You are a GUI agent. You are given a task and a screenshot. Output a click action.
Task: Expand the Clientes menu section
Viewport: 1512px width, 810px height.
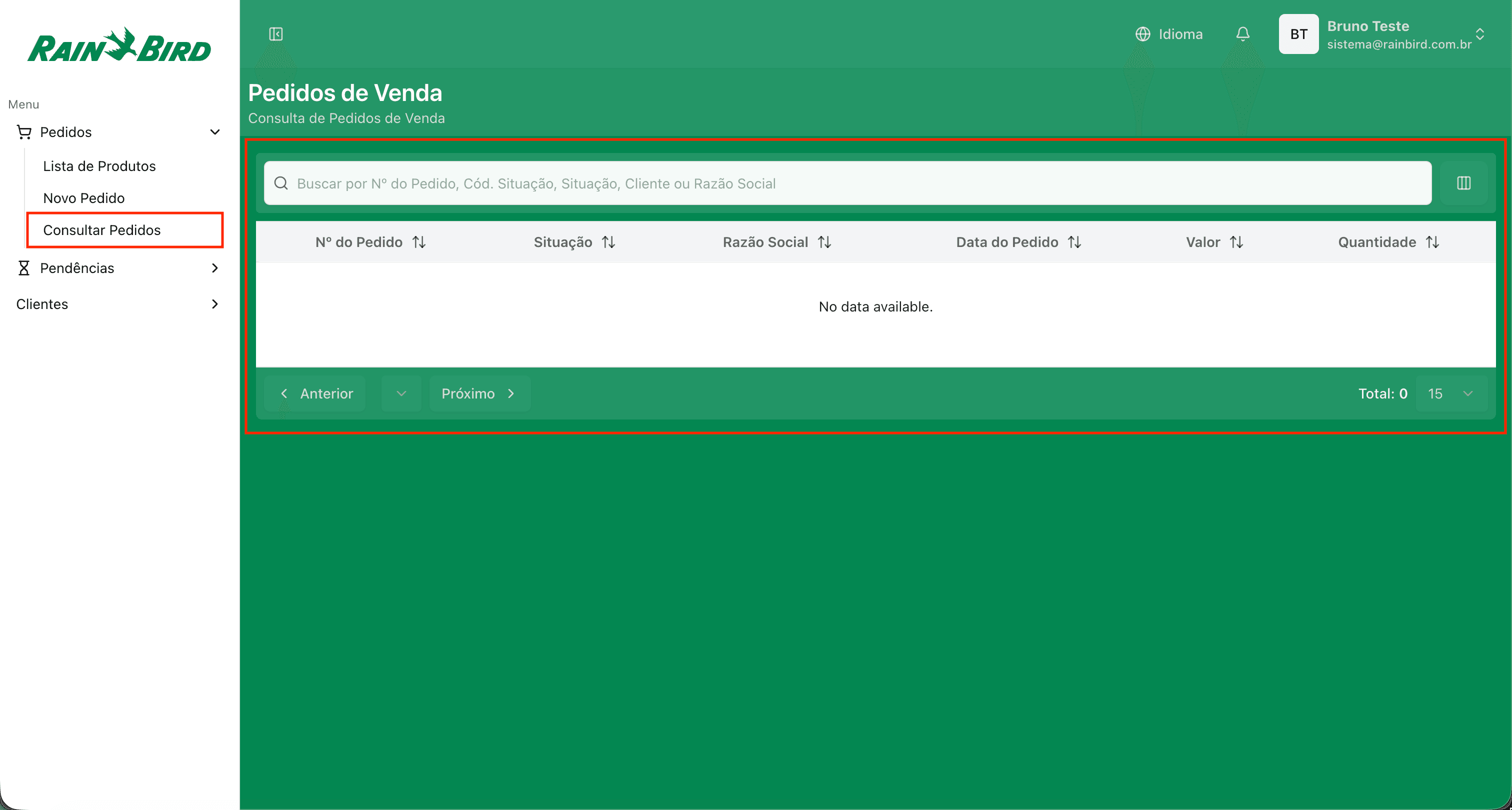[x=215, y=304]
